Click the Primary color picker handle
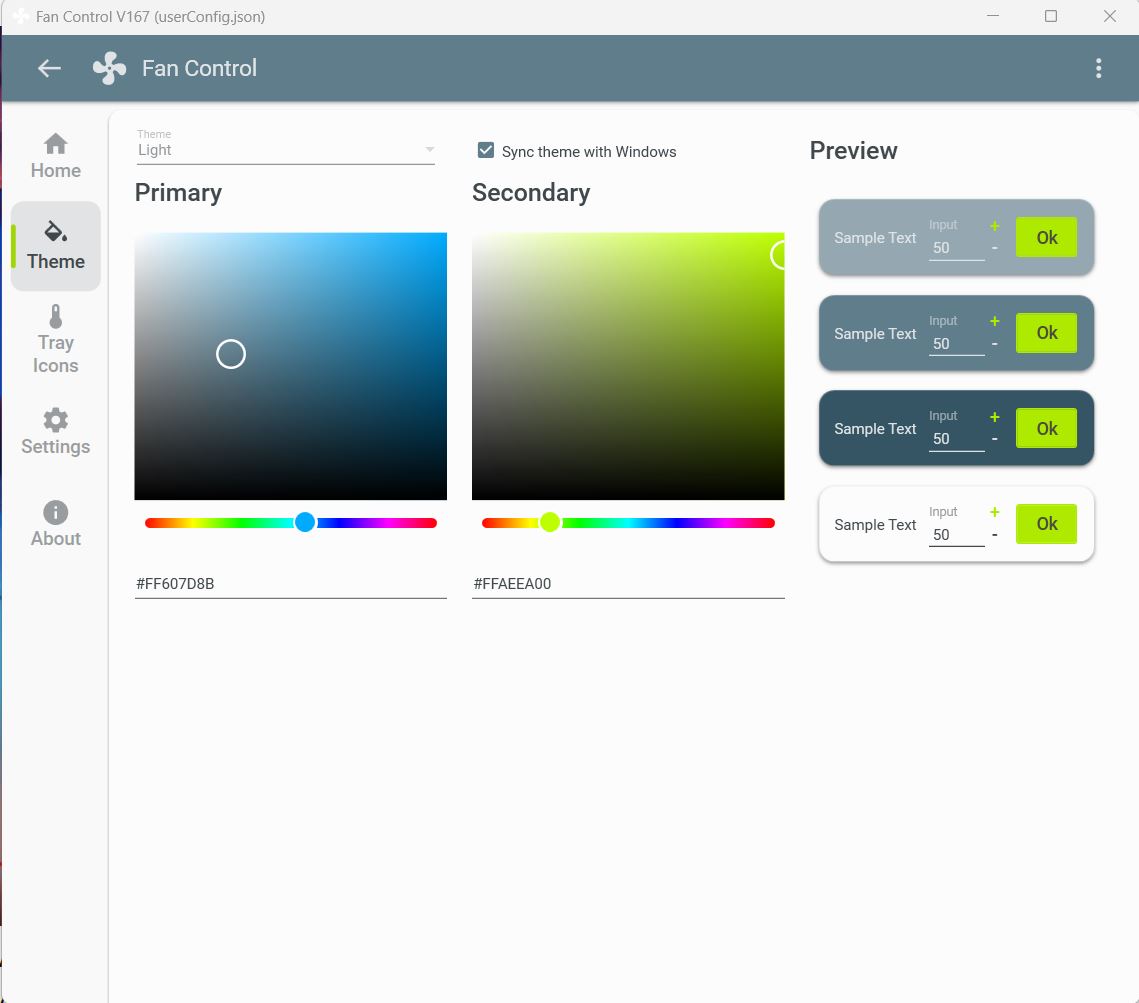Screen dimensions: 1139x1003 (231, 354)
